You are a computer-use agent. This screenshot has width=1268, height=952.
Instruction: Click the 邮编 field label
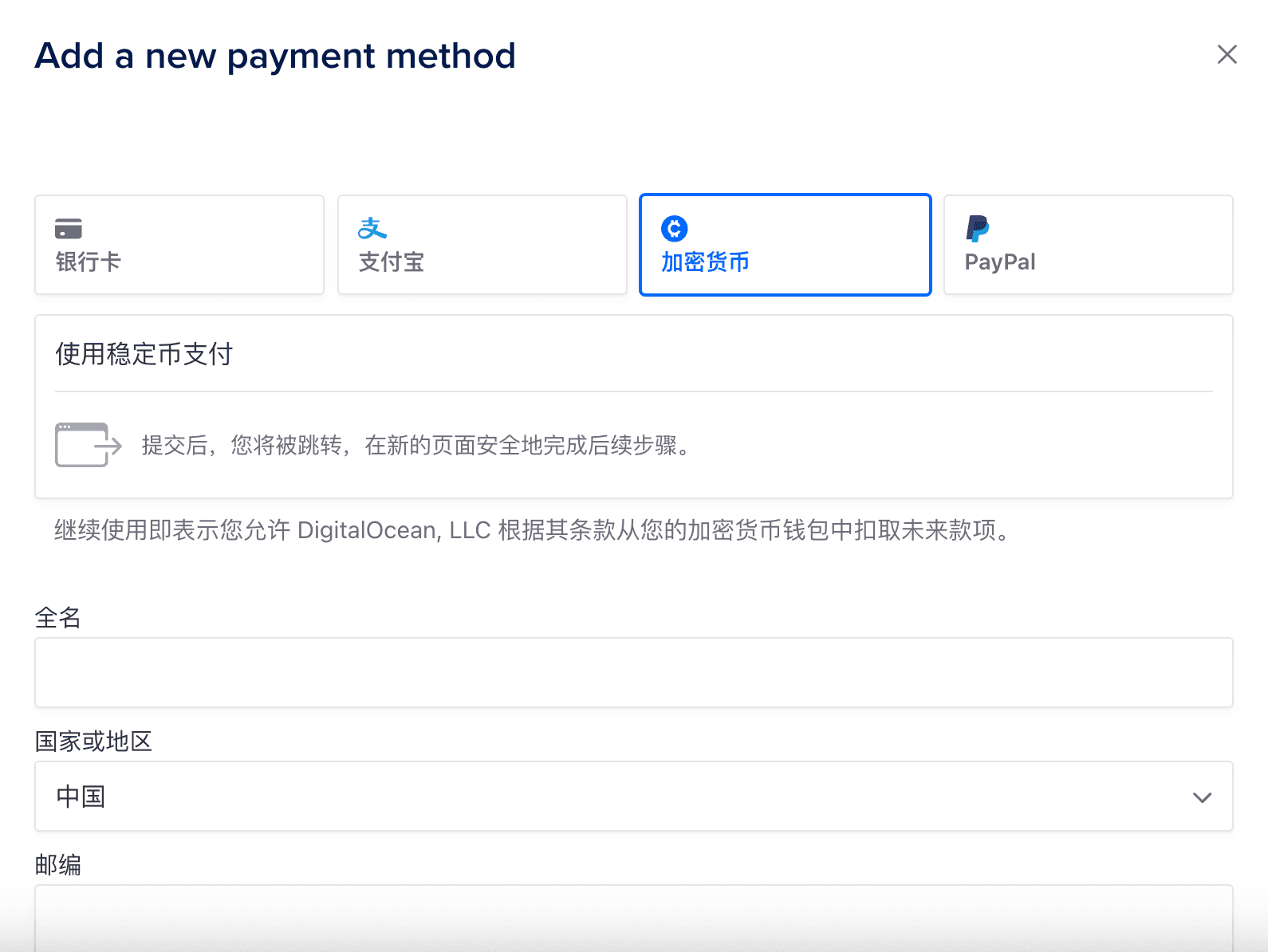(x=58, y=865)
